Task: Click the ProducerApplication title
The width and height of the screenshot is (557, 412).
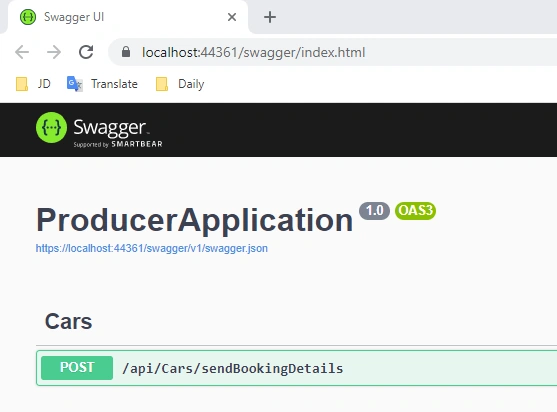Action: [x=195, y=220]
